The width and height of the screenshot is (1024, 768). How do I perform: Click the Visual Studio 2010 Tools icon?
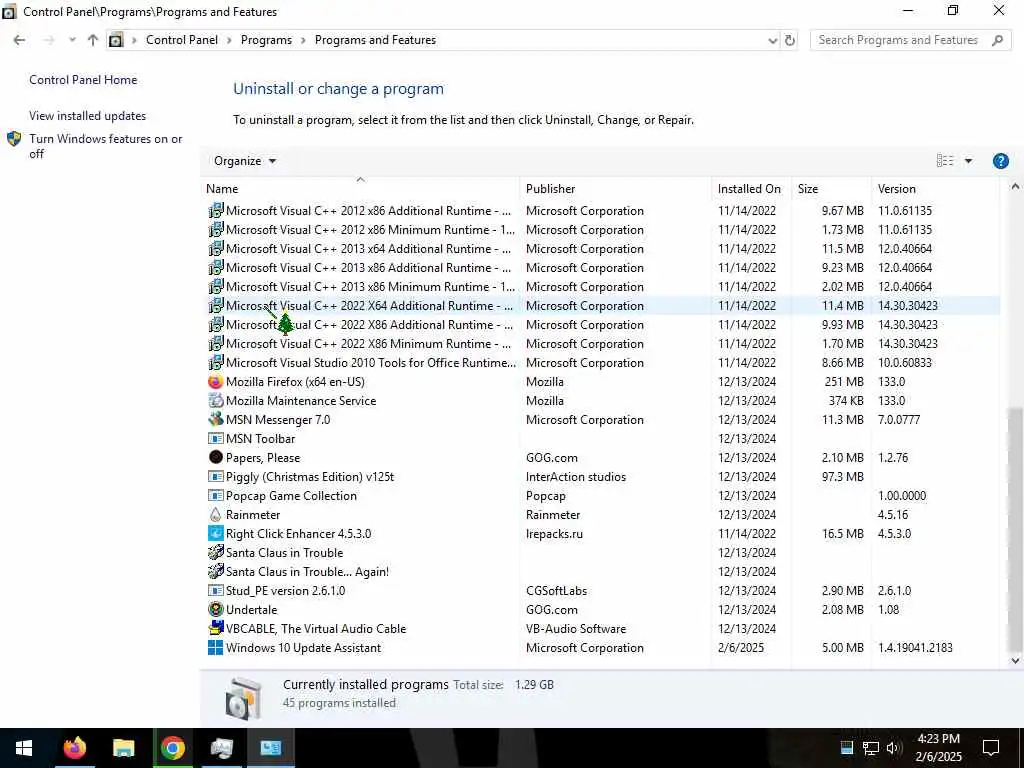(215, 362)
